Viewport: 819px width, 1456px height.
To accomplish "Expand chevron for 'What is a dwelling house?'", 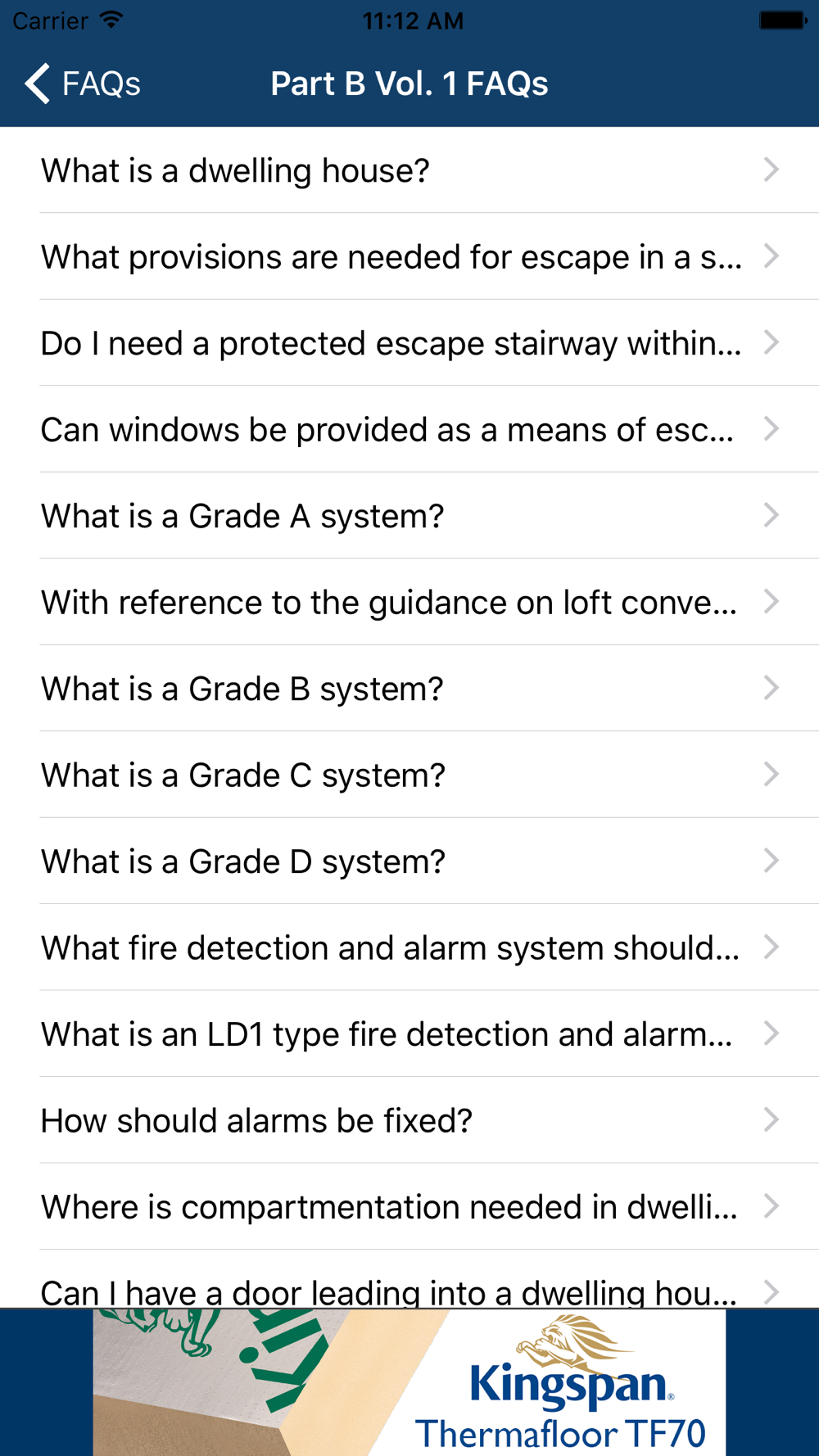I will [x=771, y=170].
